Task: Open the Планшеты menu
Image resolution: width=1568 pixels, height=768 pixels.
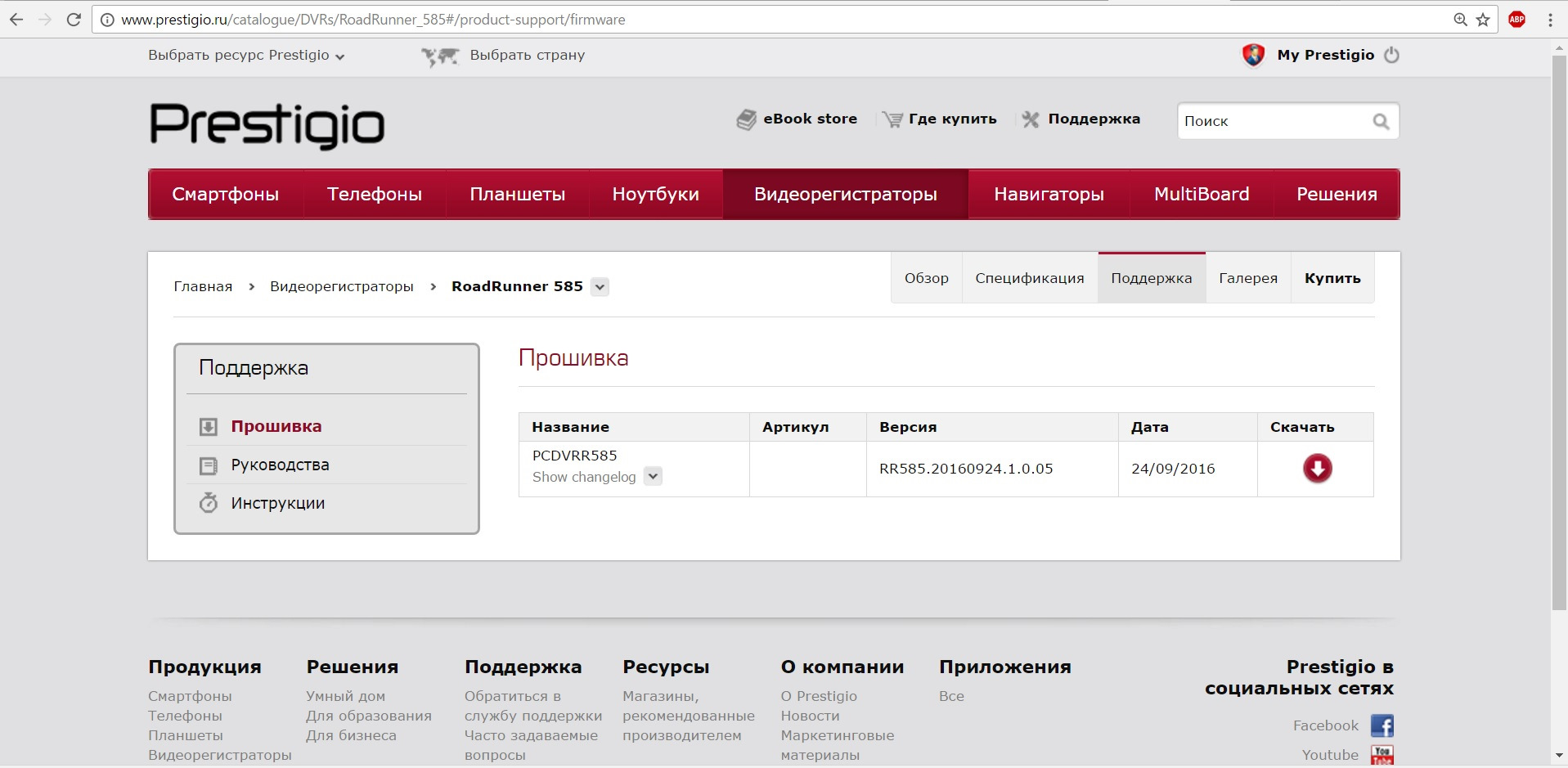Action: click(518, 195)
